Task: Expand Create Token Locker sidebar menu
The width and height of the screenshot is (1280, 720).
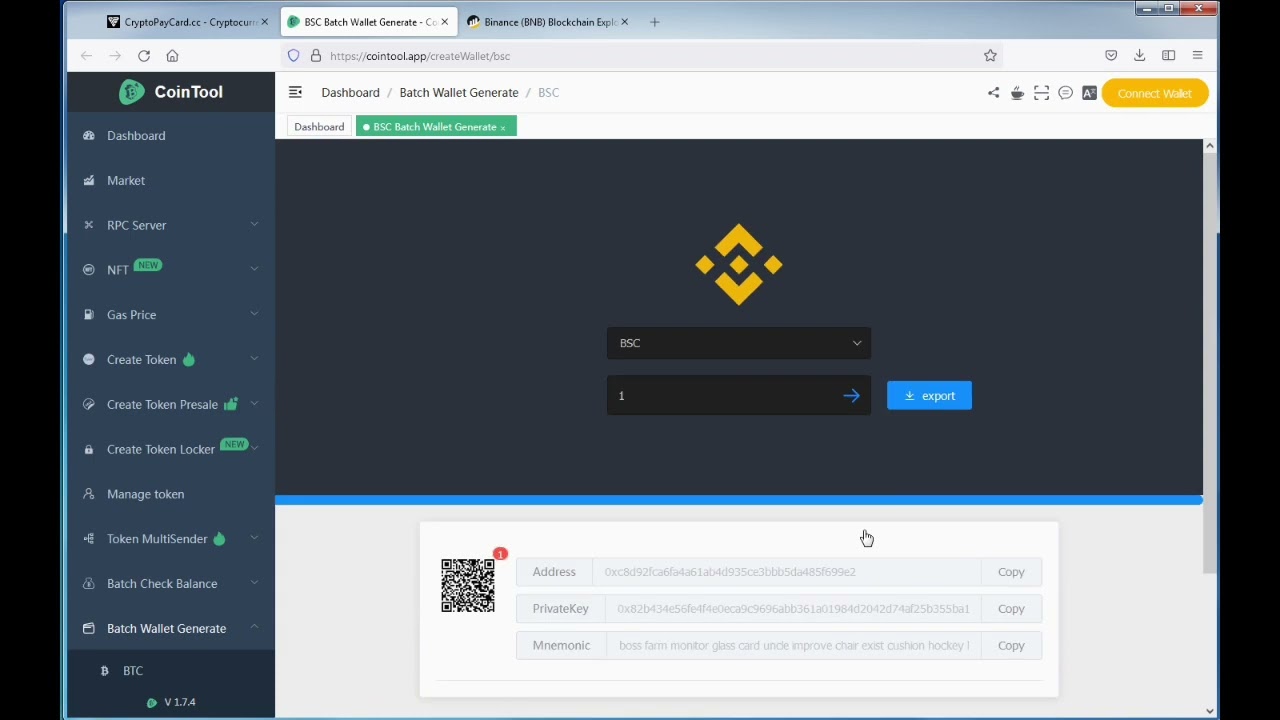Action: 171,449
